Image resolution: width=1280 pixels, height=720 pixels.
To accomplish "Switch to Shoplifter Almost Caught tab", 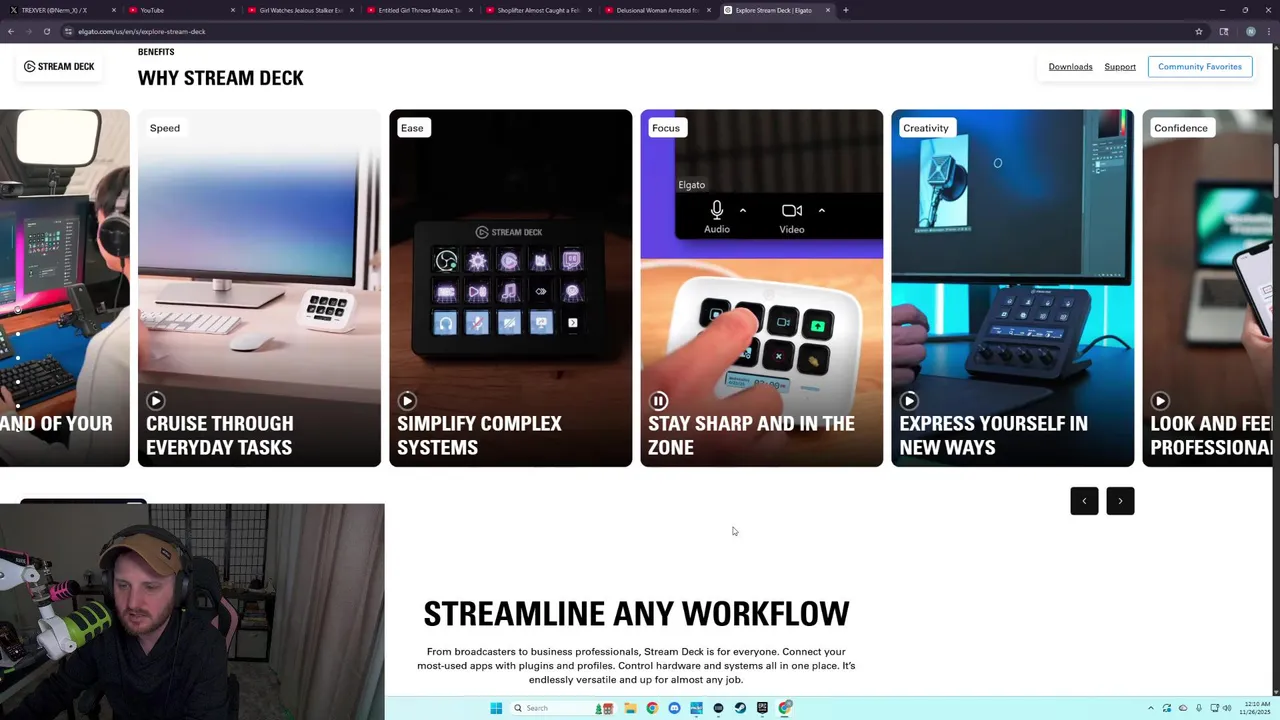I will click(x=538, y=10).
